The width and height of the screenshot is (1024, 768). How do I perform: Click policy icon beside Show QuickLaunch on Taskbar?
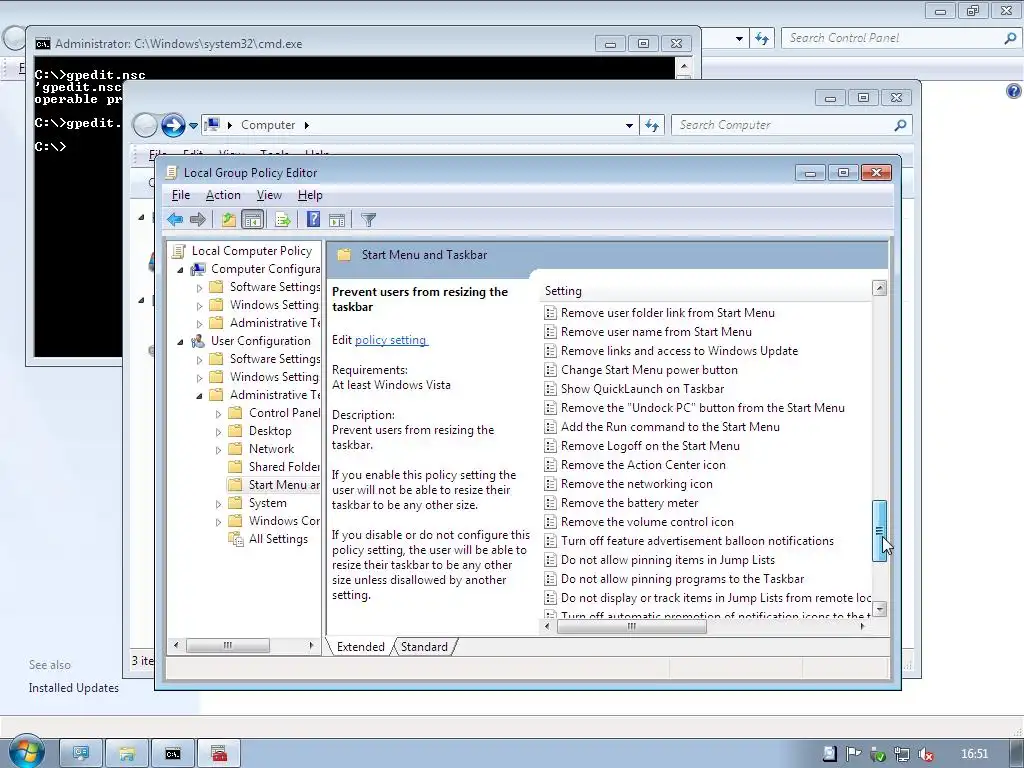pyautogui.click(x=551, y=389)
